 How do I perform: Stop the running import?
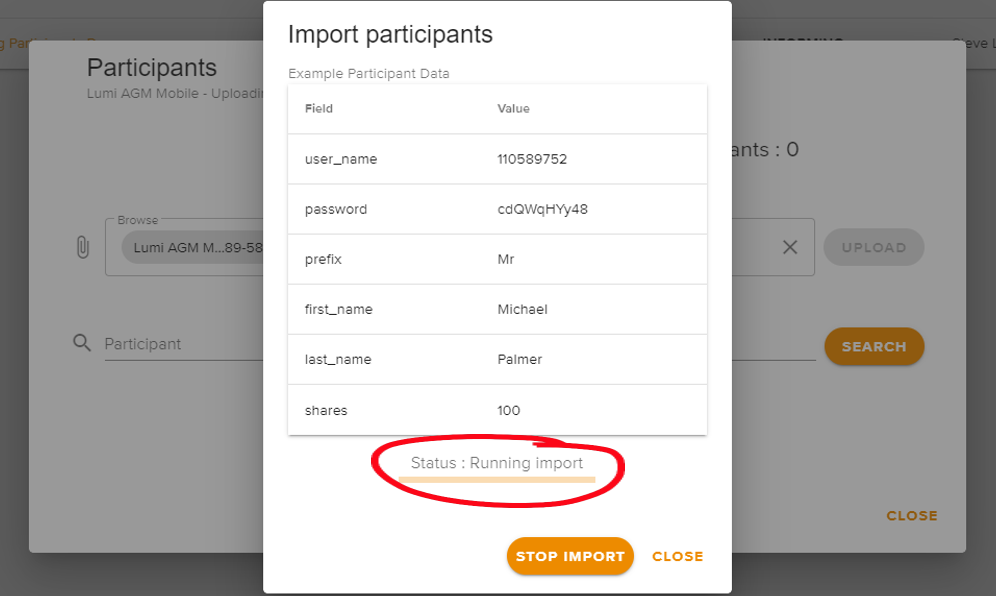[x=570, y=556]
